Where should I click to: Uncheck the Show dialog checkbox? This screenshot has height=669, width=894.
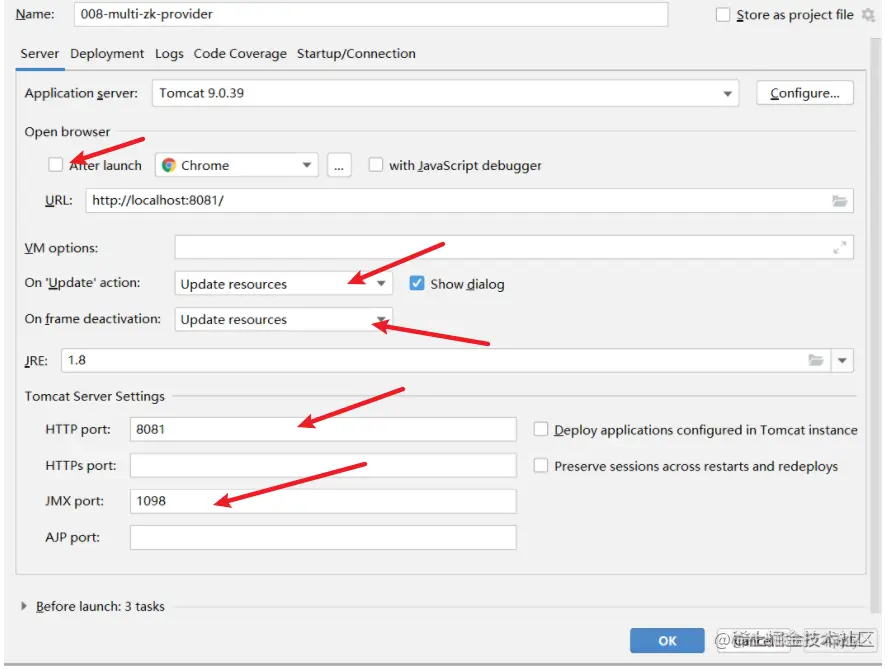[x=417, y=283]
